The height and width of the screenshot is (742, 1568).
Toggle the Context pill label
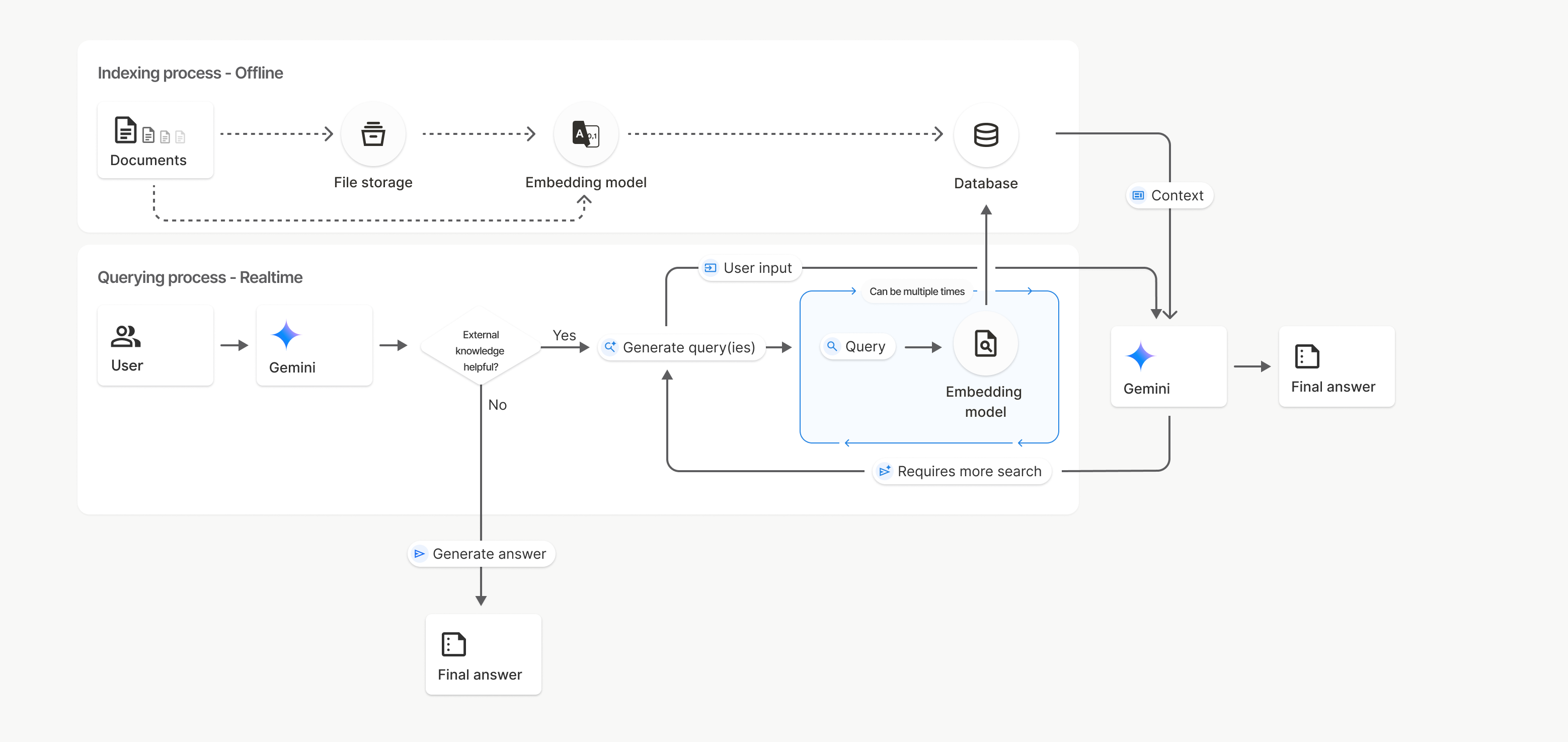(1169, 195)
